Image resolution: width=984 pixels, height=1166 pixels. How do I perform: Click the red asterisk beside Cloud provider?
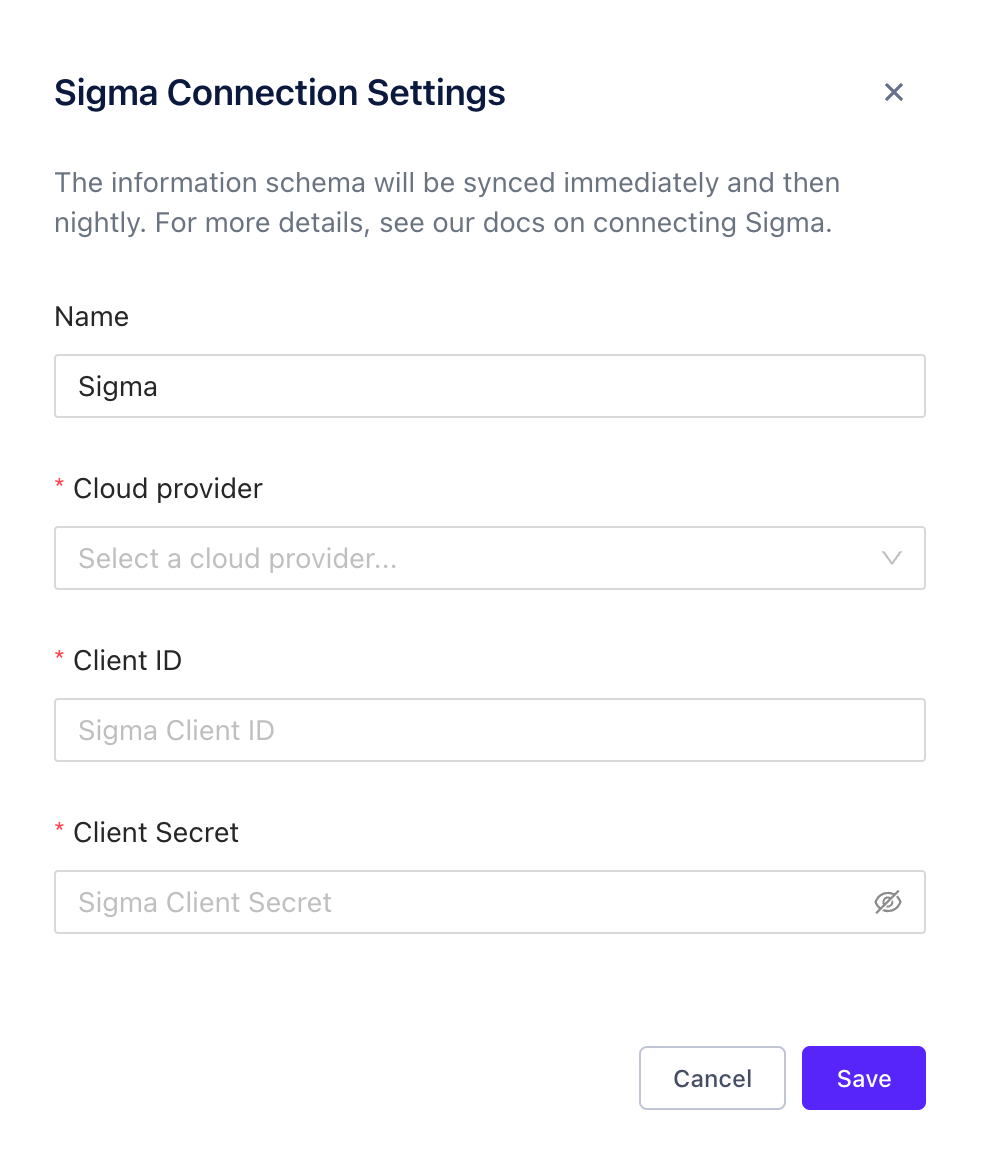pyautogui.click(x=59, y=486)
